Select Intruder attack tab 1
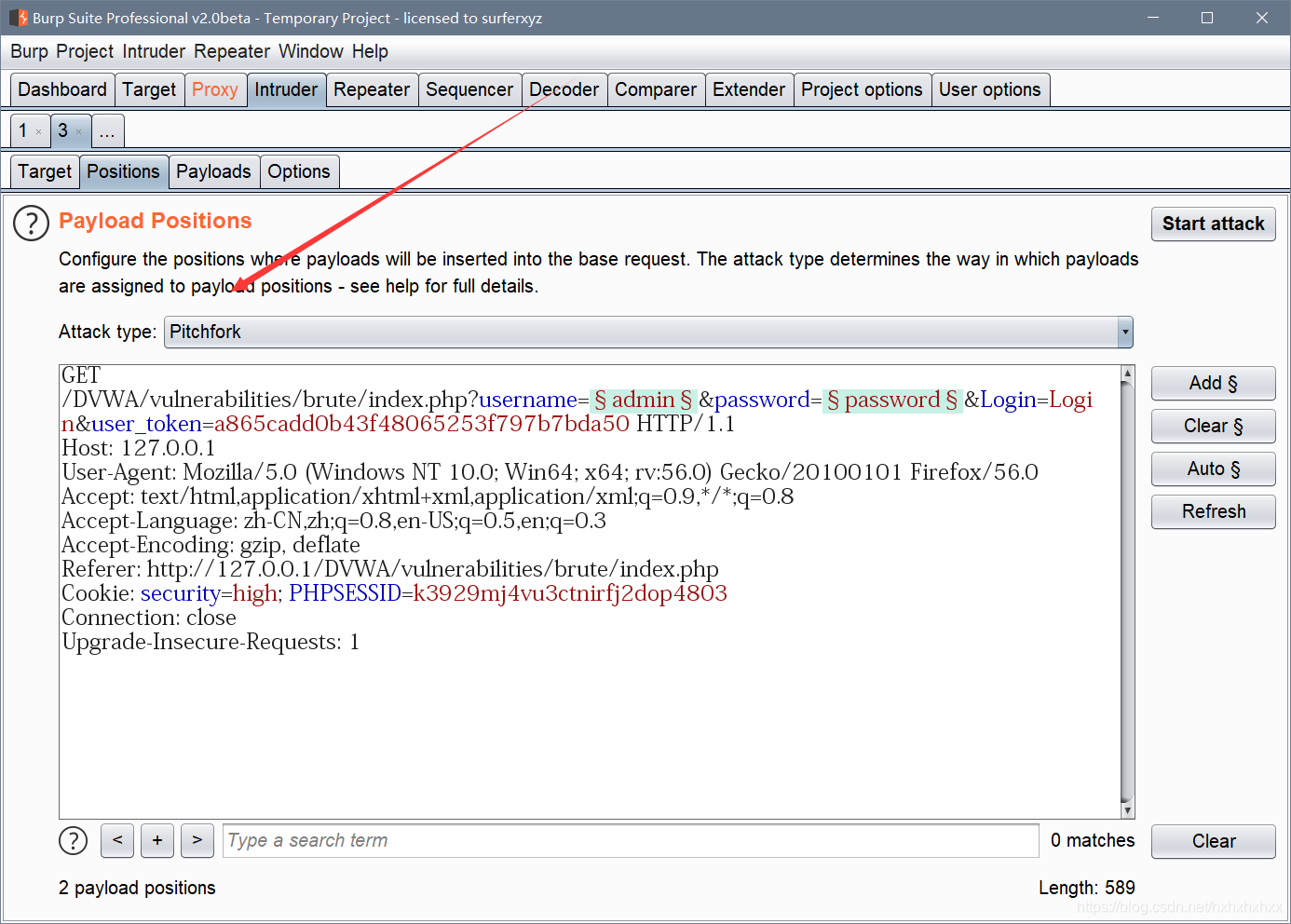The height and width of the screenshot is (924, 1291). coord(23,130)
